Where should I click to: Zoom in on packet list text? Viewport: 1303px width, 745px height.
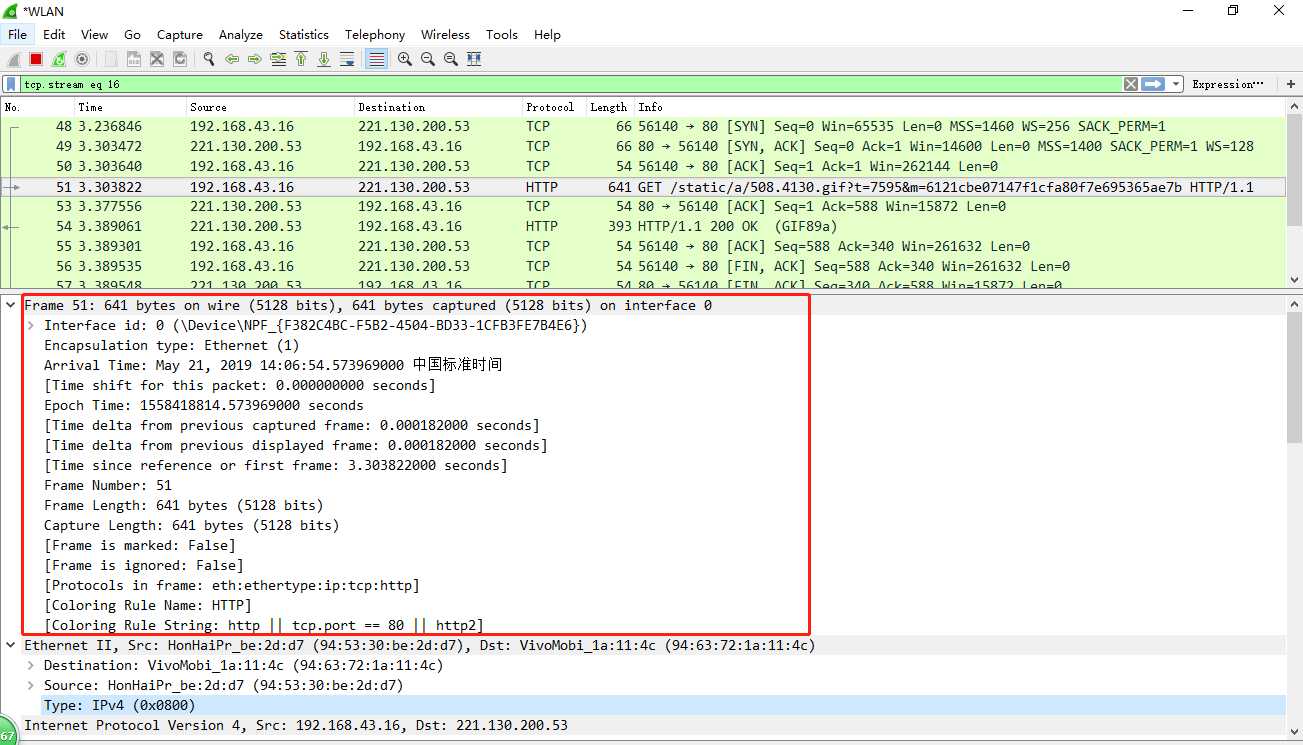pyautogui.click(x=405, y=59)
